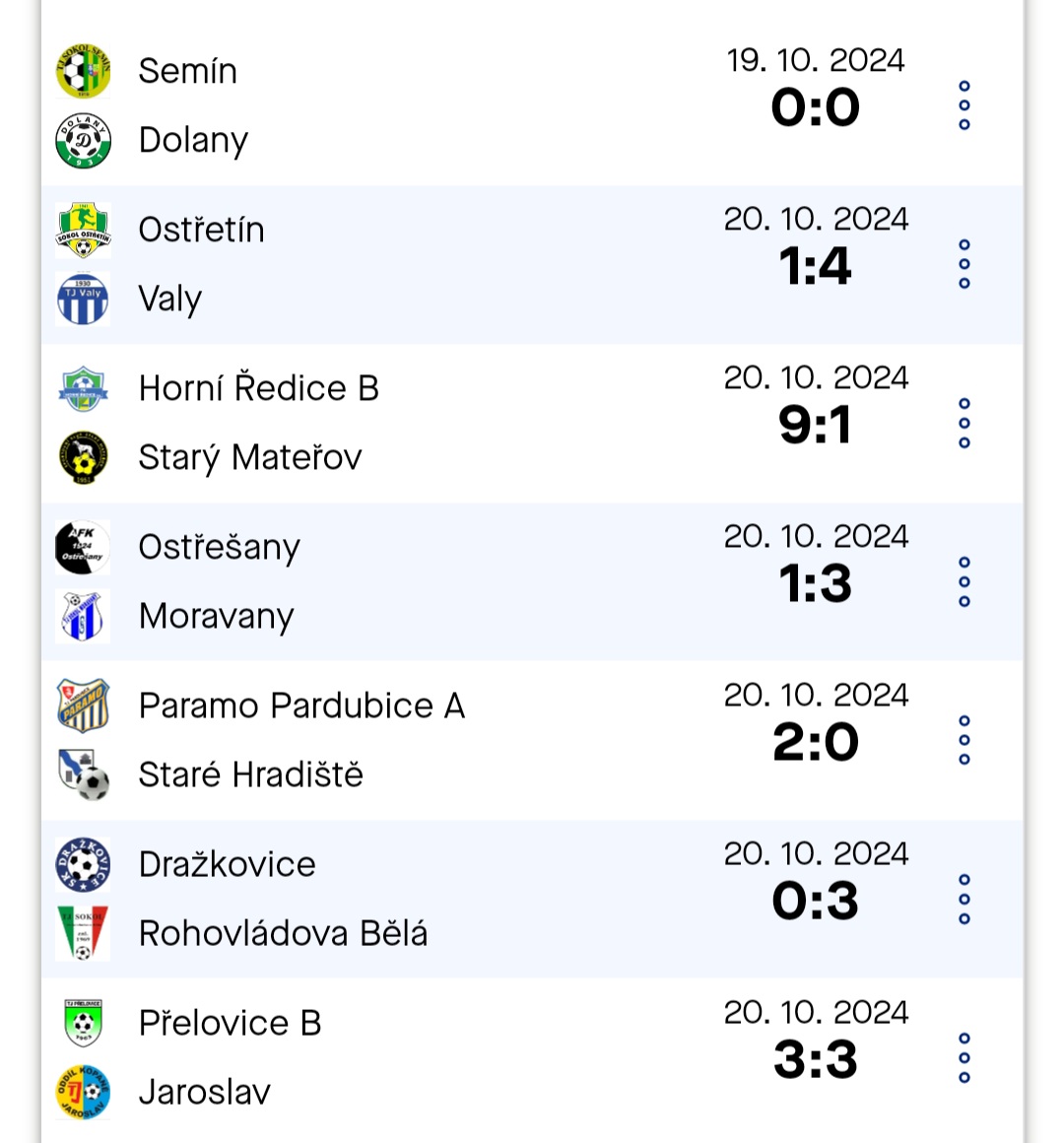Image resolution: width=1064 pixels, height=1143 pixels.
Task: Open three-dot menu for Ostřetín–Valy match
Action: click(964, 264)
